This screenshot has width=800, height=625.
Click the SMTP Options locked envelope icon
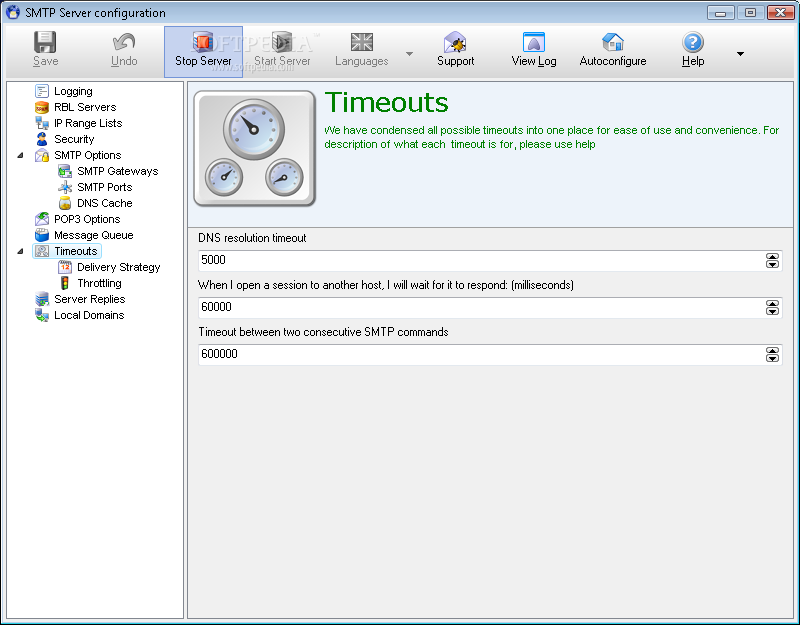tap(42, 155)
